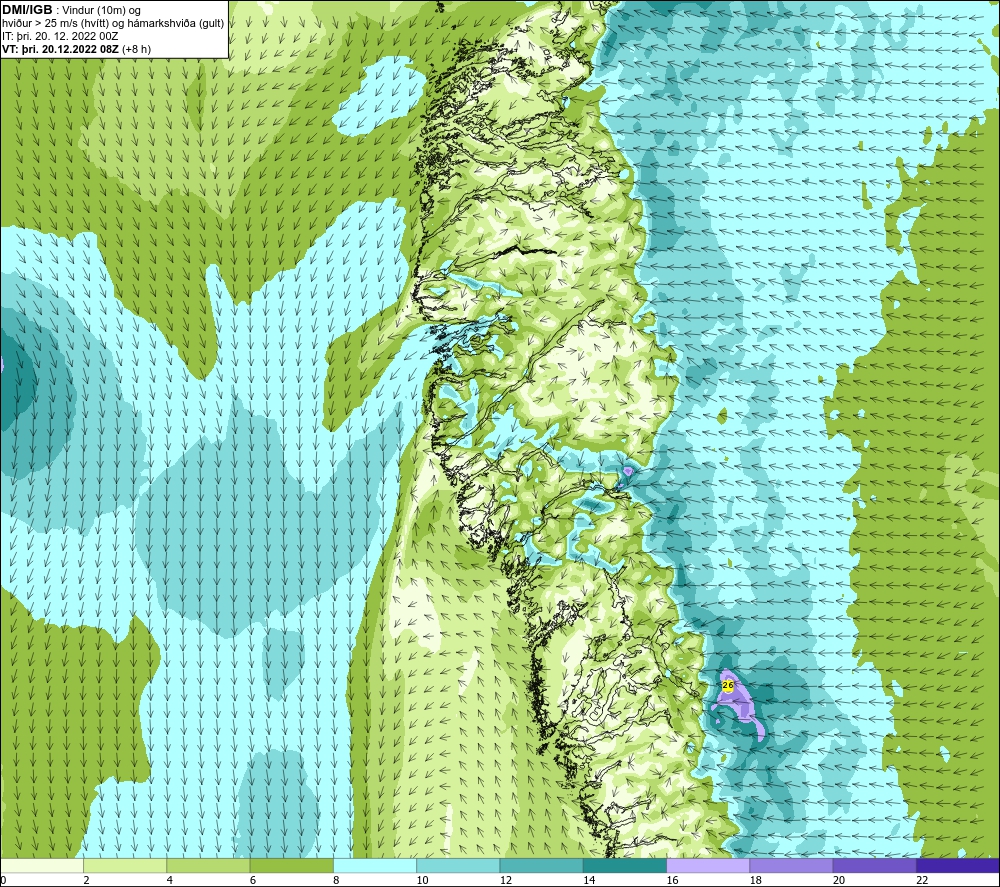Select the 0-2 m/s palest legend swatch

click(41, 865)
